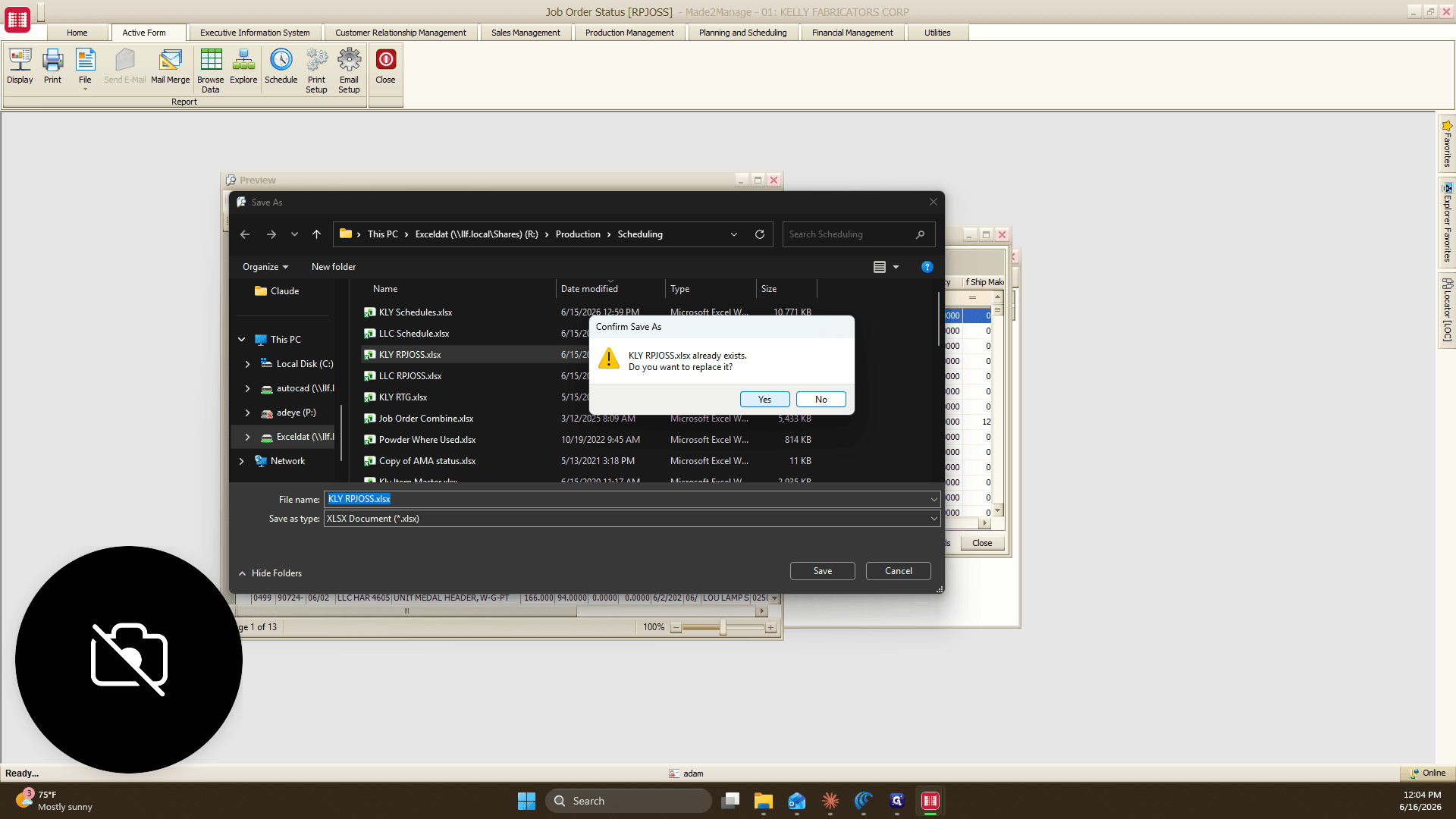Open Email Setup gear icon
Screen dimensions: 1456x819
click(349, 71)
